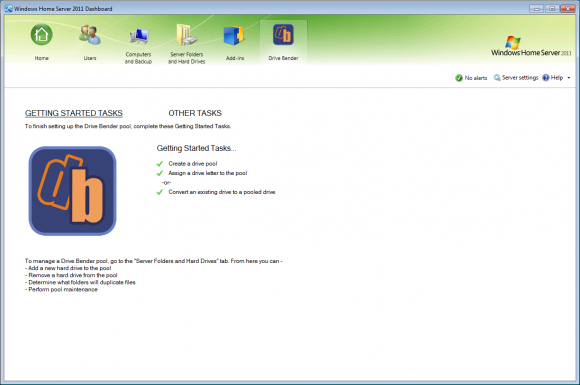Click the Server settings magnifier icon
The width and height of the screenshot is (580, 385).
click(497, 77)
